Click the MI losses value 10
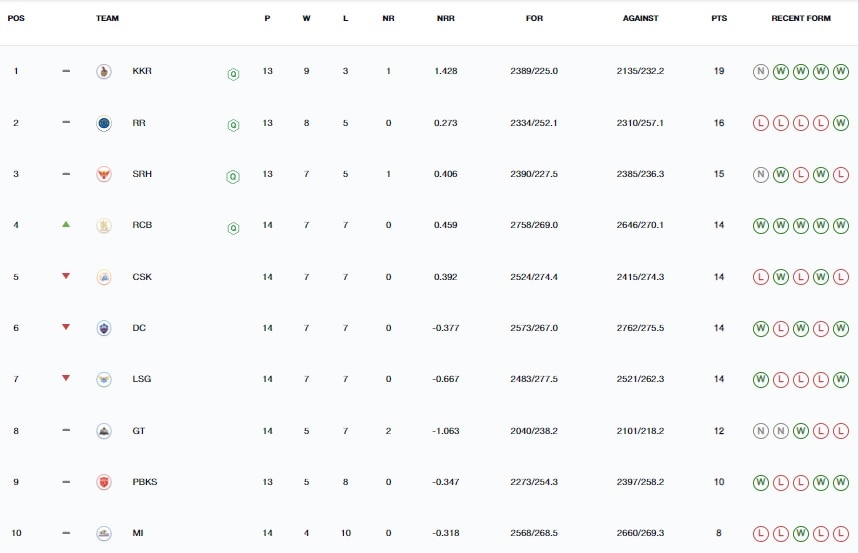 (x=346, y=533)
